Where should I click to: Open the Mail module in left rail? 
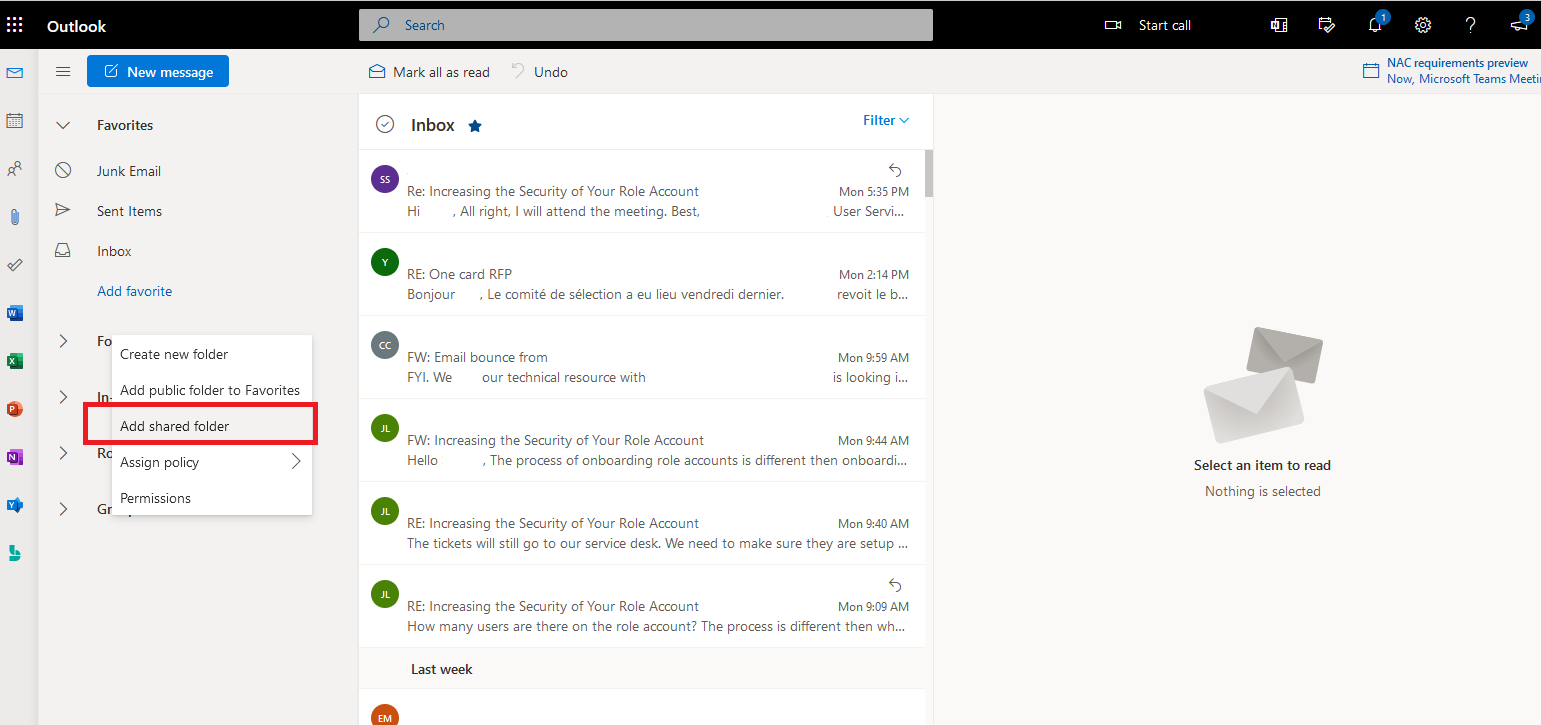pos(15,72)
